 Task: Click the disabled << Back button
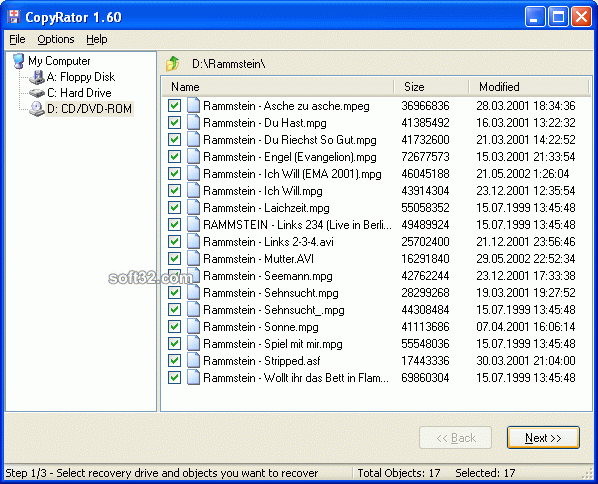[x=455, y=437]
